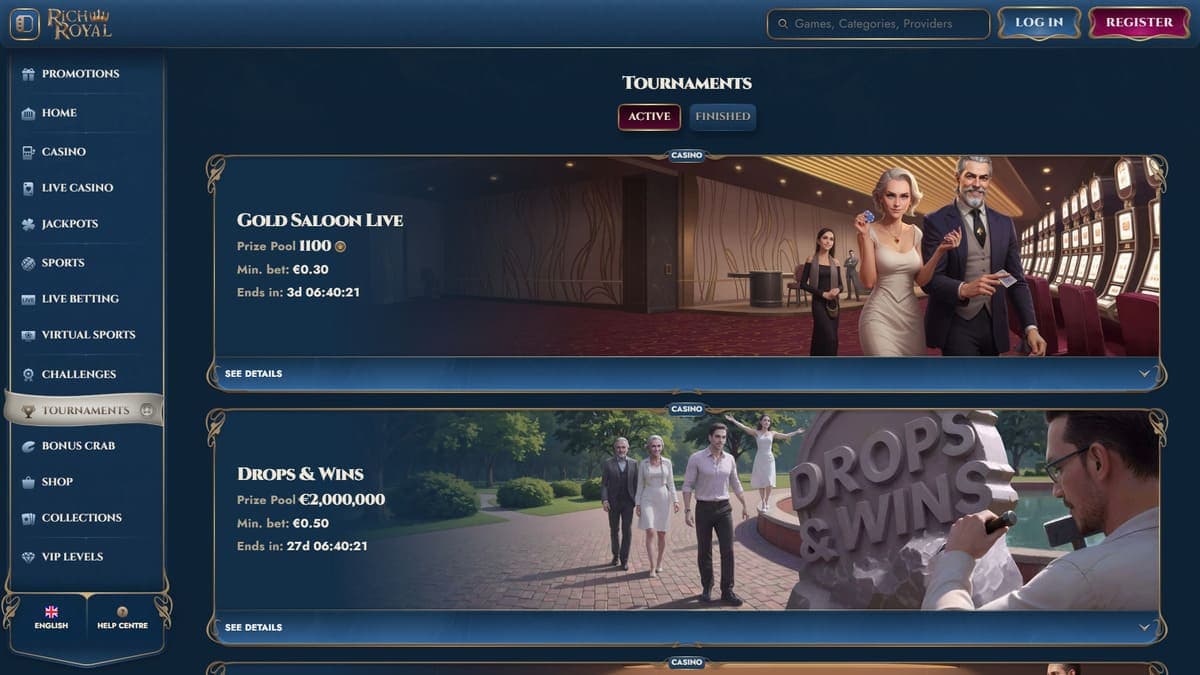Click the UK flag language icon
This screenshot has height=675, width=1200.
click(x=51, y=612)
